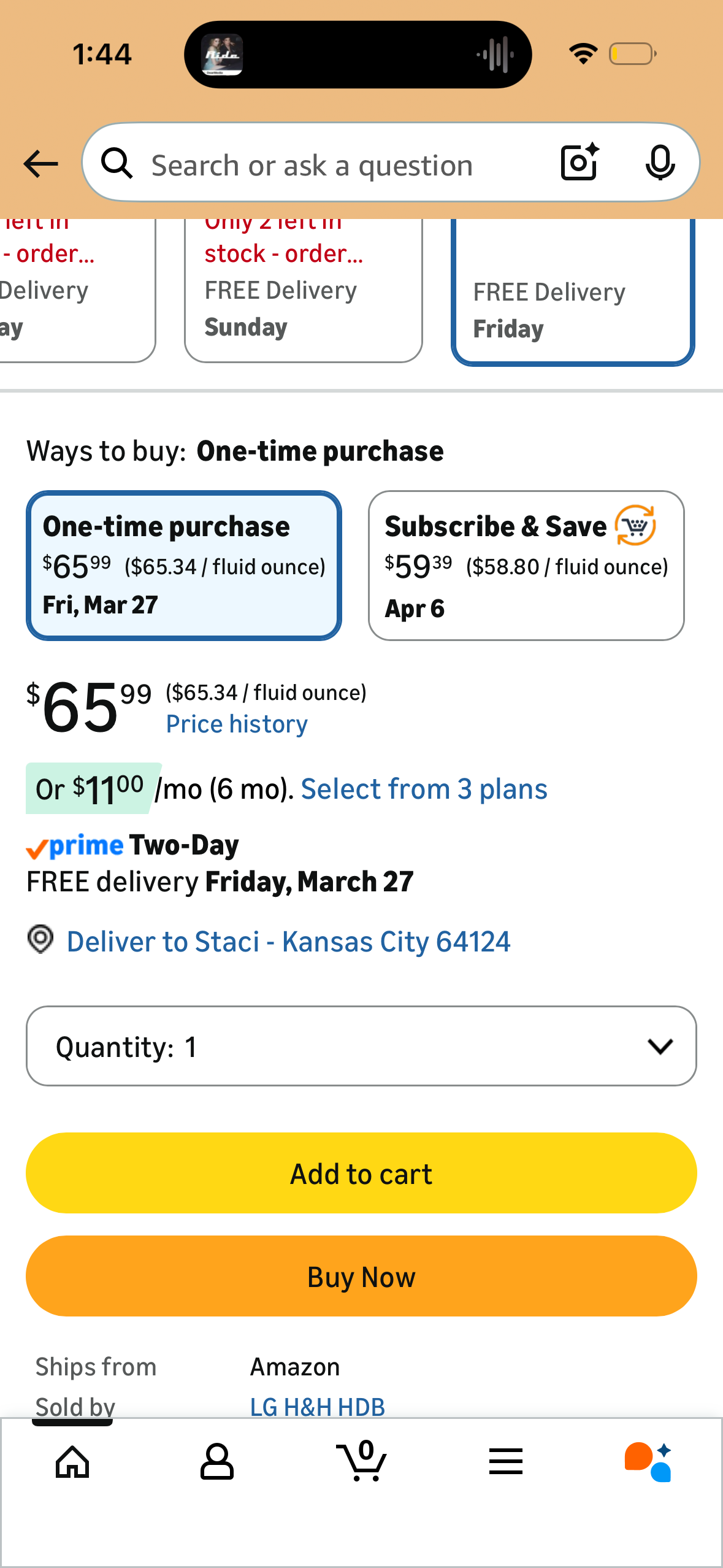Tap the delivery location pin icon

tap(40, 940)
